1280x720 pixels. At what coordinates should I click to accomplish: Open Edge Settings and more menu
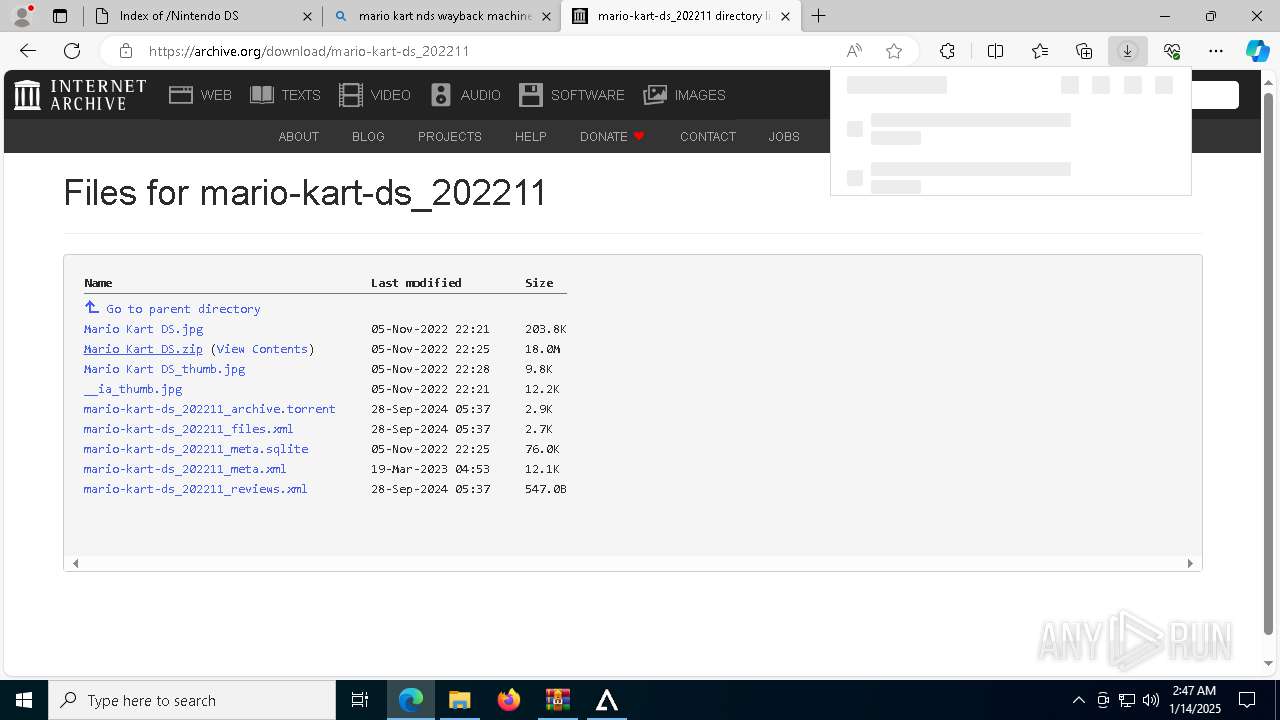point(1216,51)
